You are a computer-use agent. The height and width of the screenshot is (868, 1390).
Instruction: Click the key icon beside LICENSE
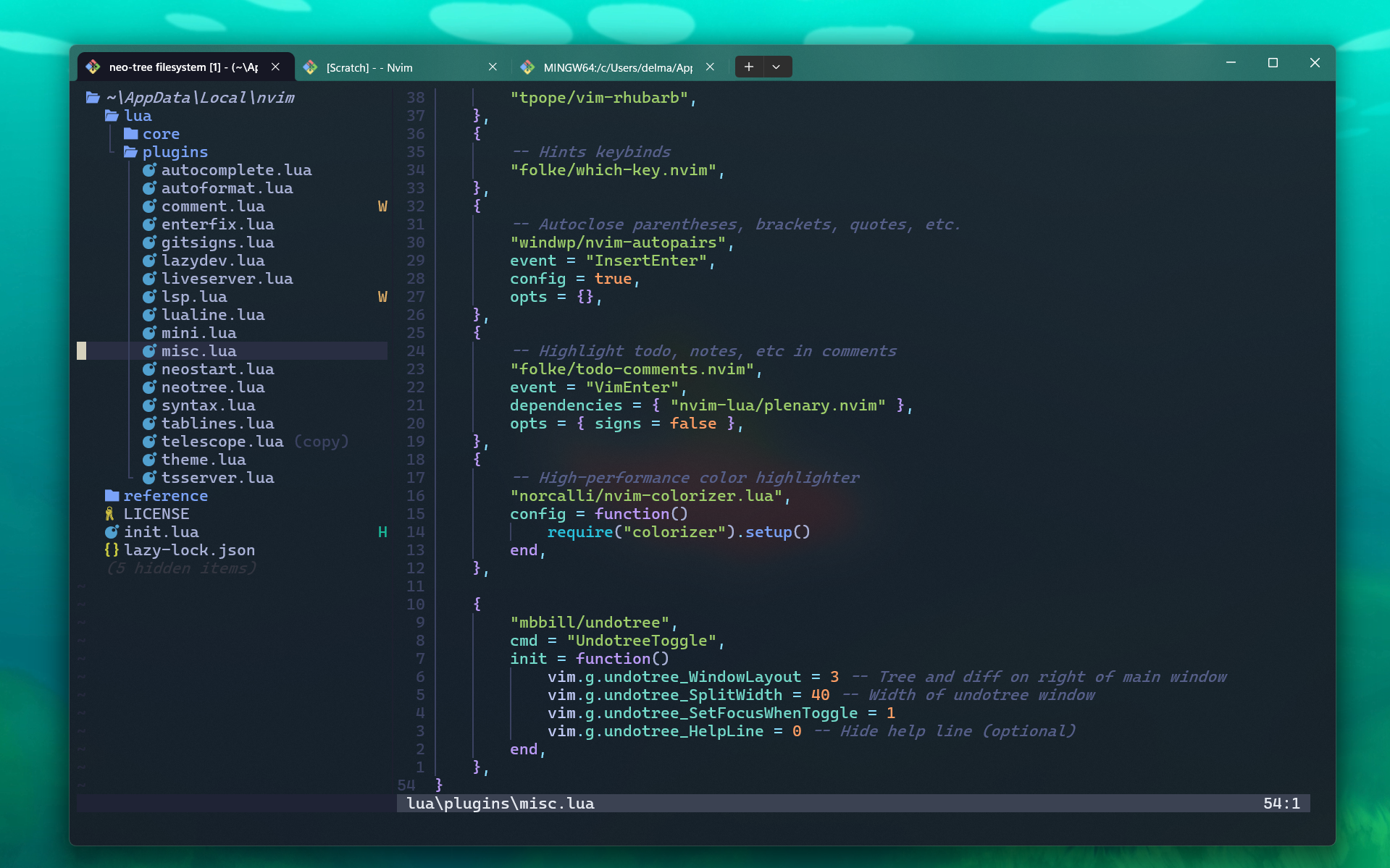click(109, 514)
